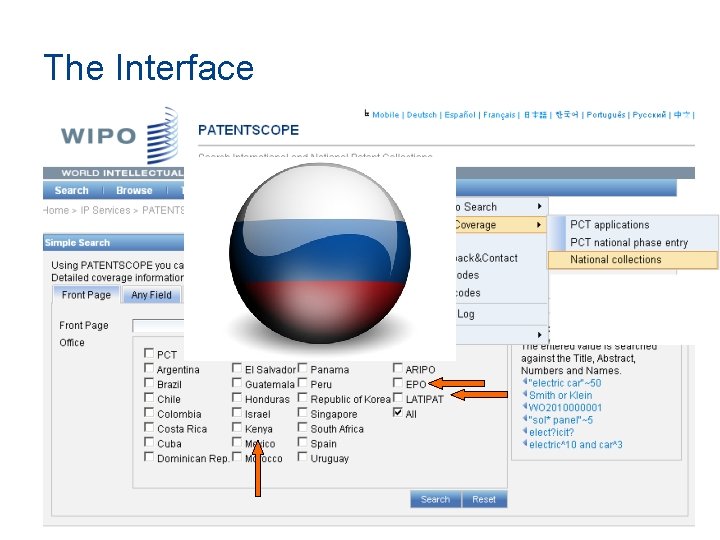The image size is (720, 540).
Task: Click the elect?icit? example query
Action: tap(551, 433)
